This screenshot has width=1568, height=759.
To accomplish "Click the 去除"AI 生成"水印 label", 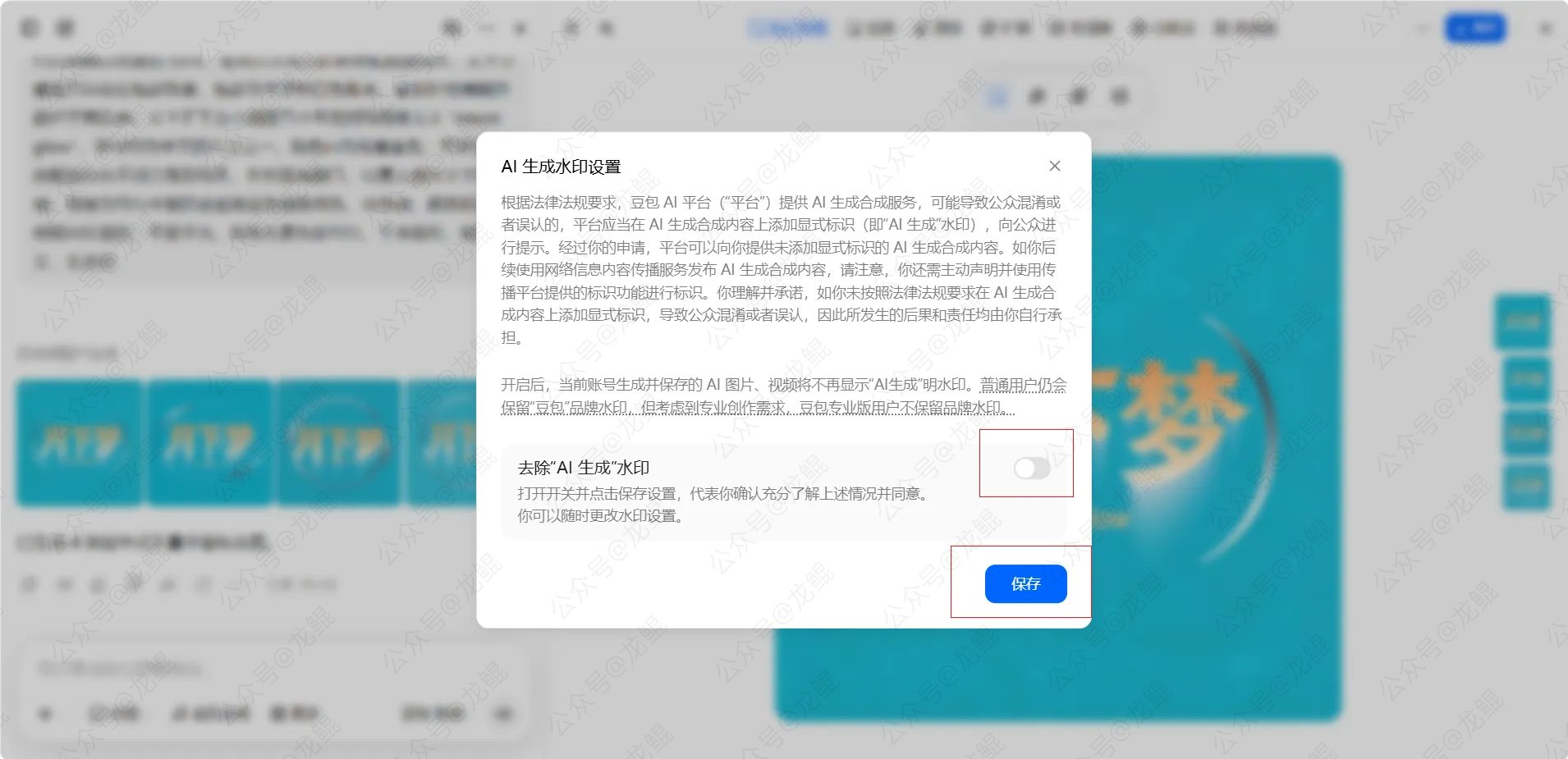I will [x=584, y=468].
